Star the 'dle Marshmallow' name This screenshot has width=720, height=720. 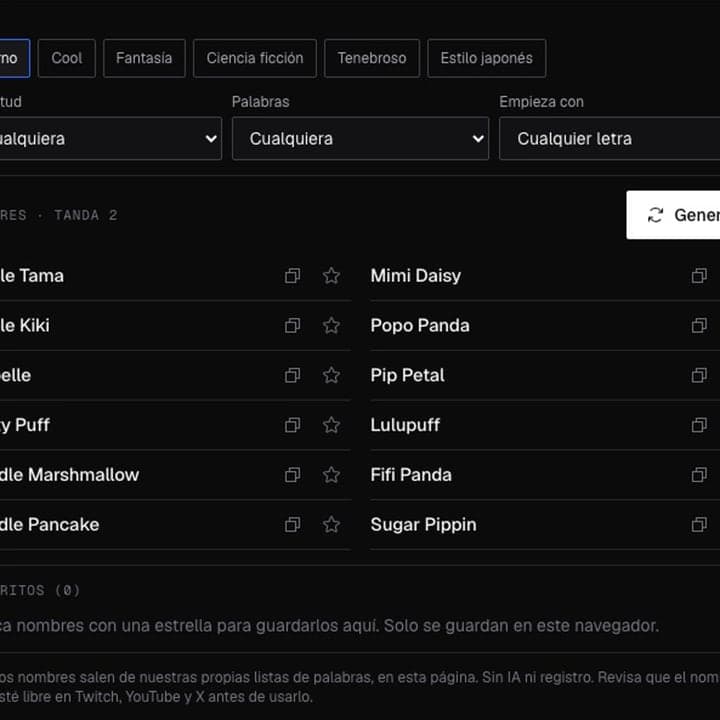[x=331, y=475]
